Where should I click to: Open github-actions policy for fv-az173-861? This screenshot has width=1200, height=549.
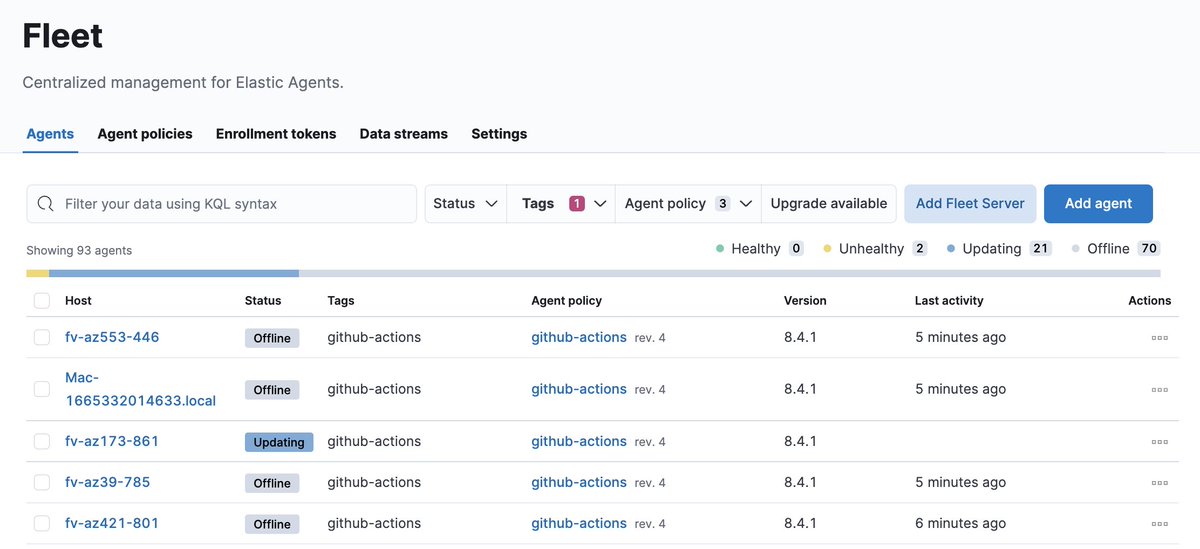click(x=579, y=441)
